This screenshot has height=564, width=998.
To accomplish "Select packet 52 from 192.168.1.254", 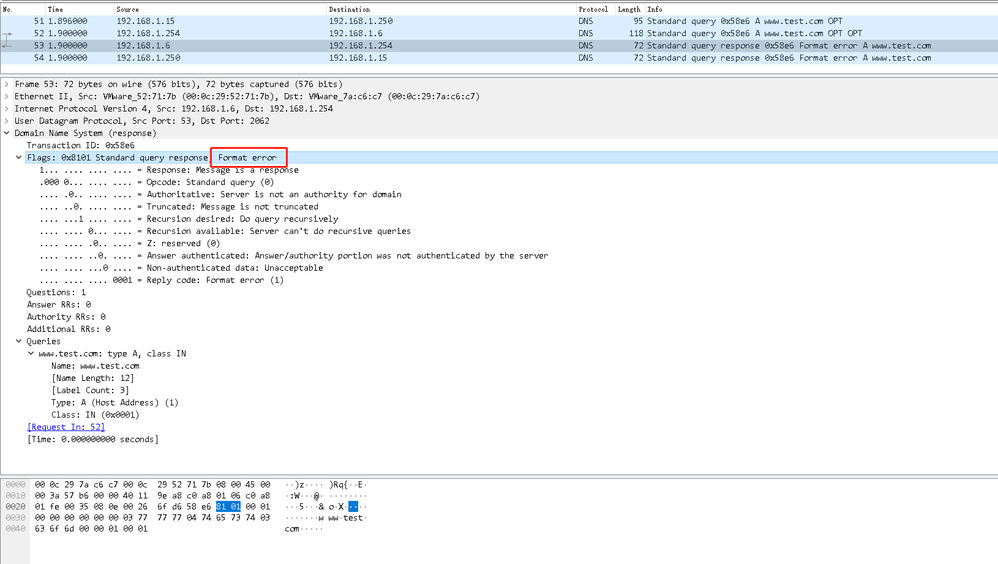I will (499, 33).
